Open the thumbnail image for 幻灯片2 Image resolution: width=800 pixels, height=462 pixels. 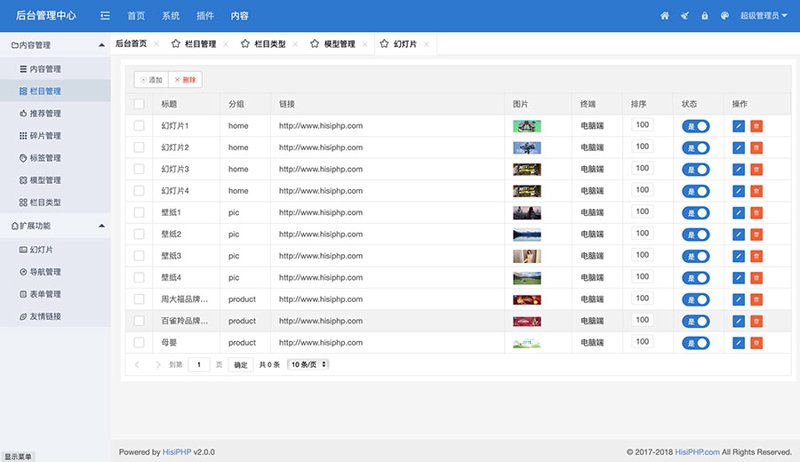tap(527, 148)
